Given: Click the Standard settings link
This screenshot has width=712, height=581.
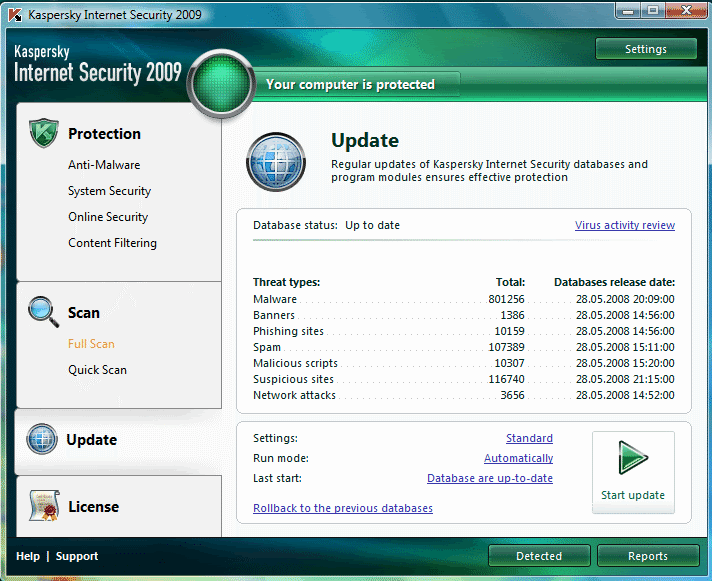Looking at the screenshot, I should click(529, 438).
